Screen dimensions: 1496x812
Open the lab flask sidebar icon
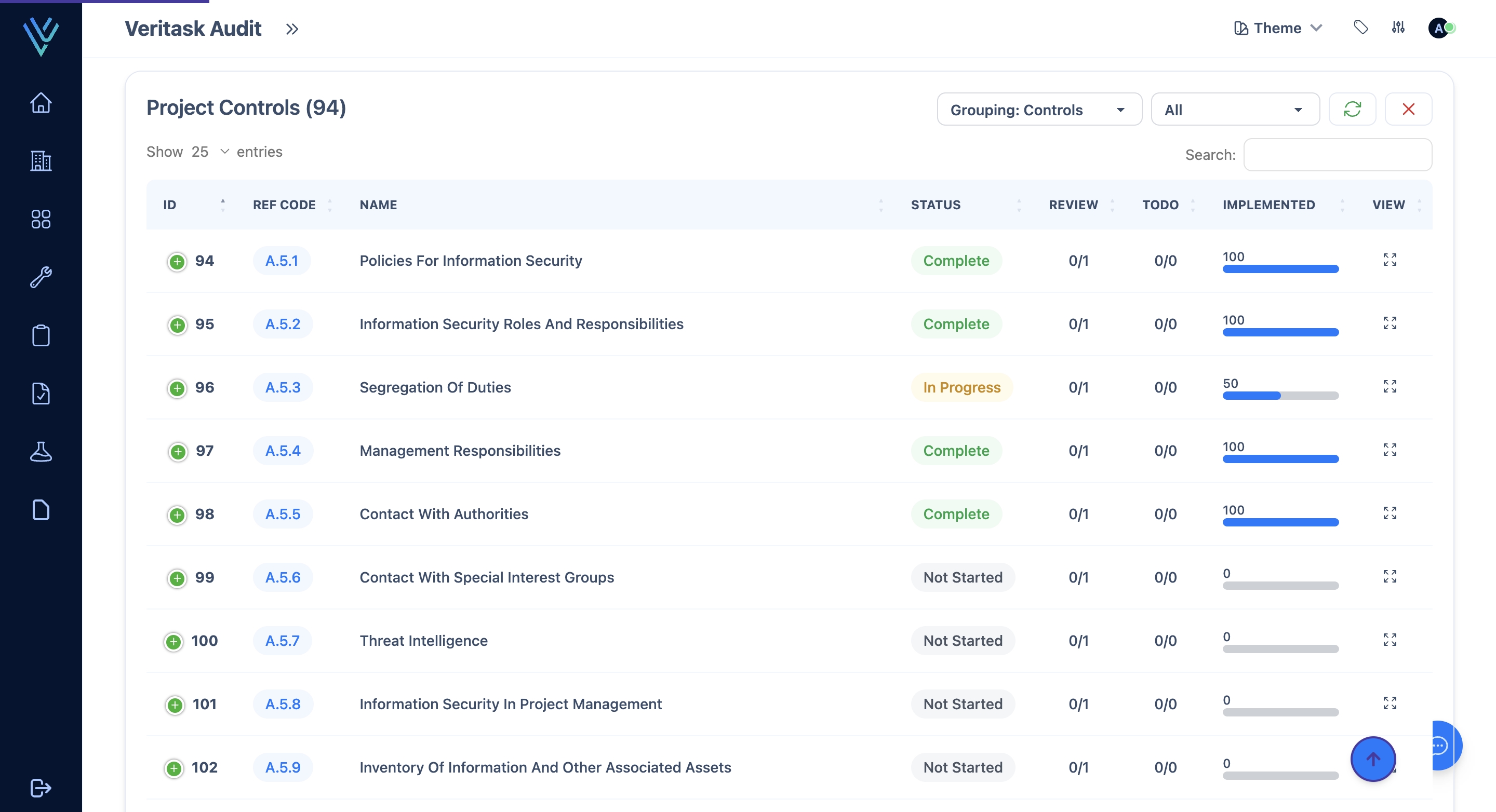coord(41,452)
